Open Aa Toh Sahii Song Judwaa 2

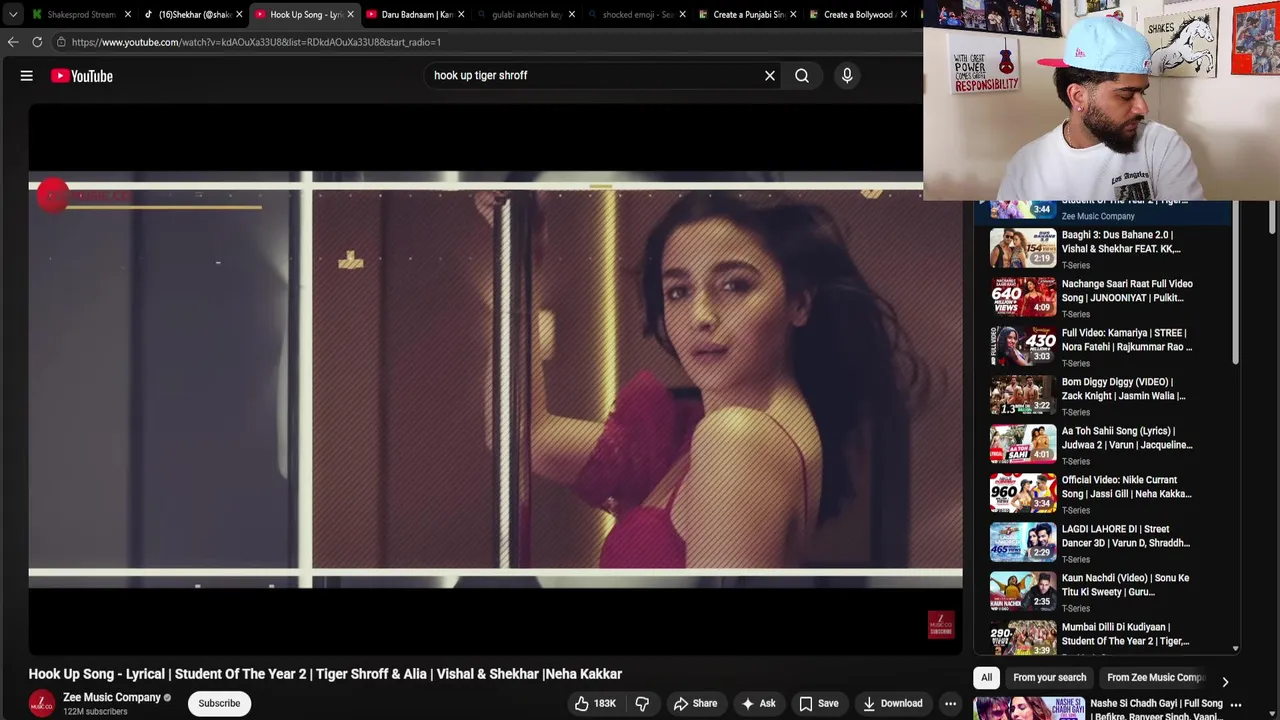tap(1127, 438)
